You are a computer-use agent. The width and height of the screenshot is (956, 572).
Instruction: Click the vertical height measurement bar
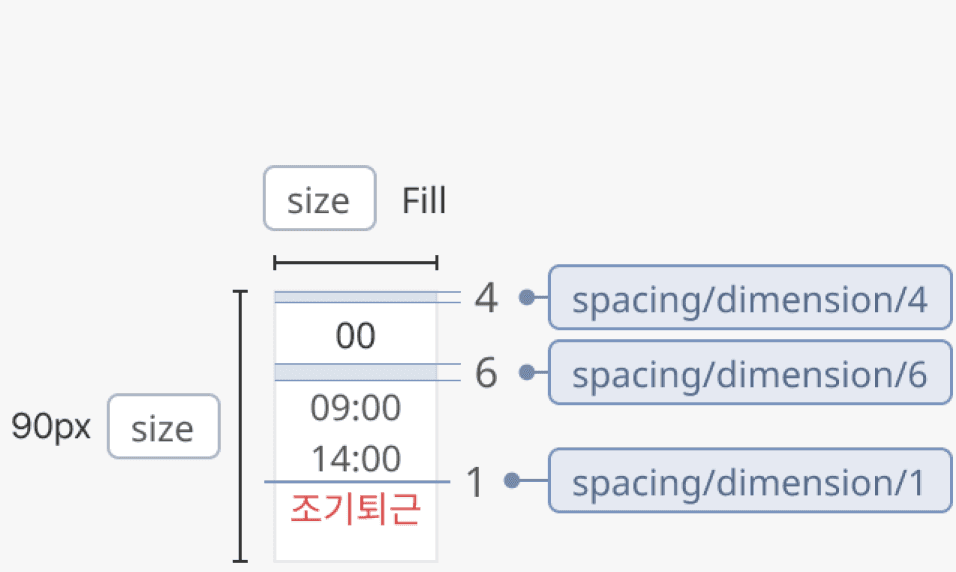point(239,426)
